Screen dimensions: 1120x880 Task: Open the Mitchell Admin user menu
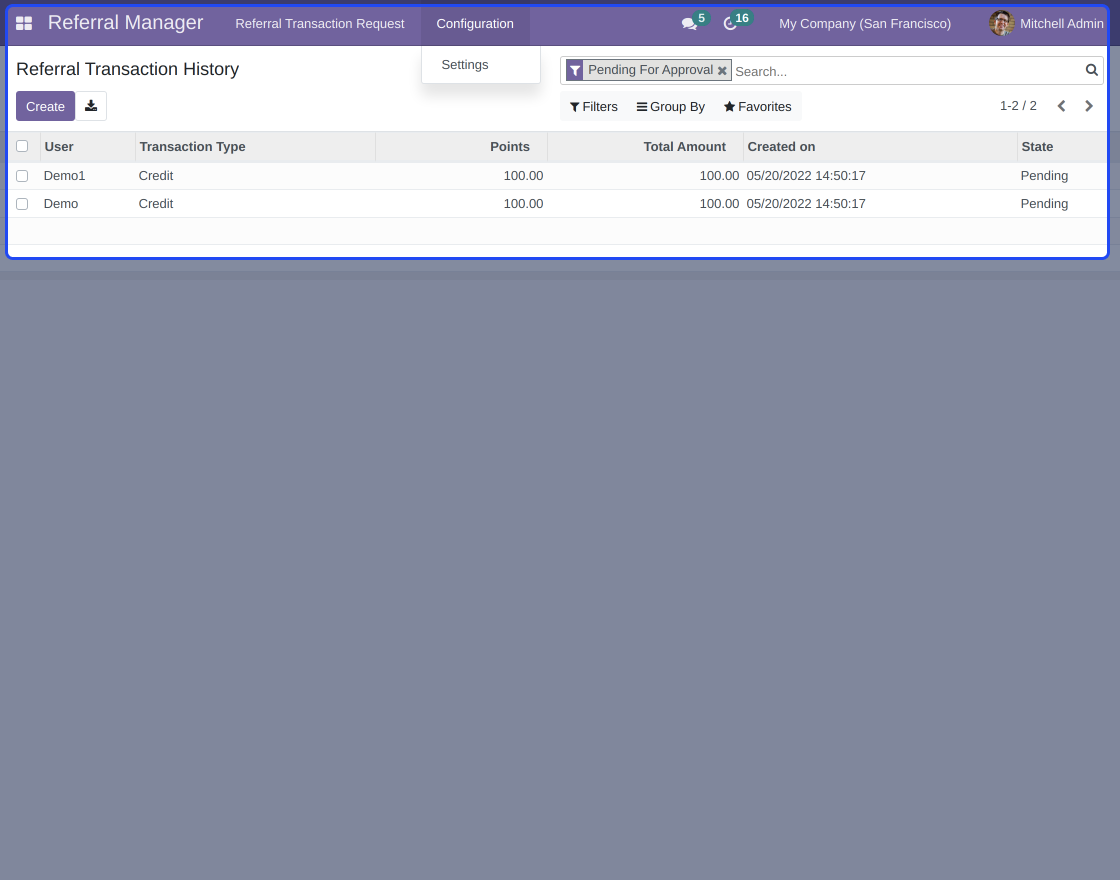click(x=1046, y=24)
